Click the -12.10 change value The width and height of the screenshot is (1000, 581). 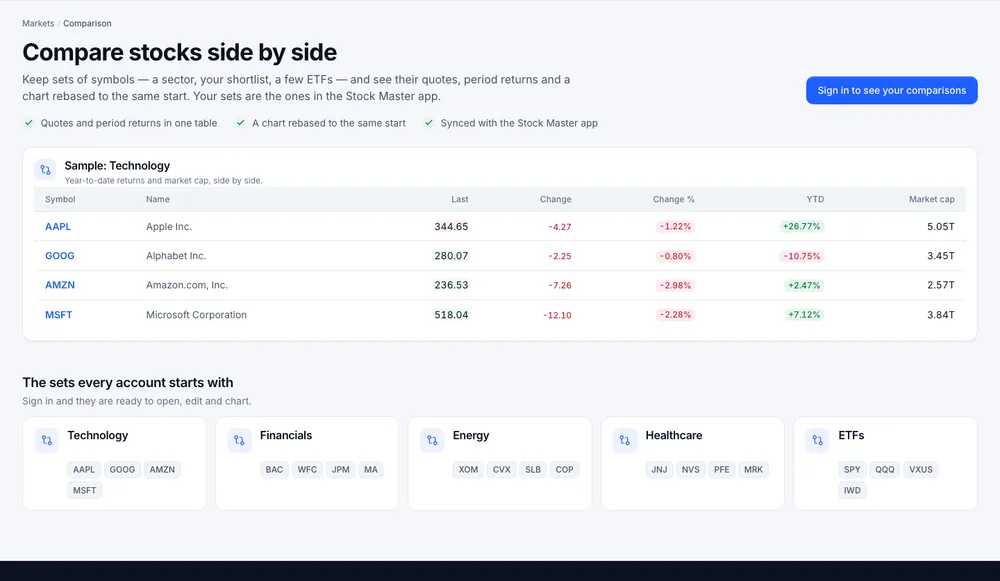[557, 315]
